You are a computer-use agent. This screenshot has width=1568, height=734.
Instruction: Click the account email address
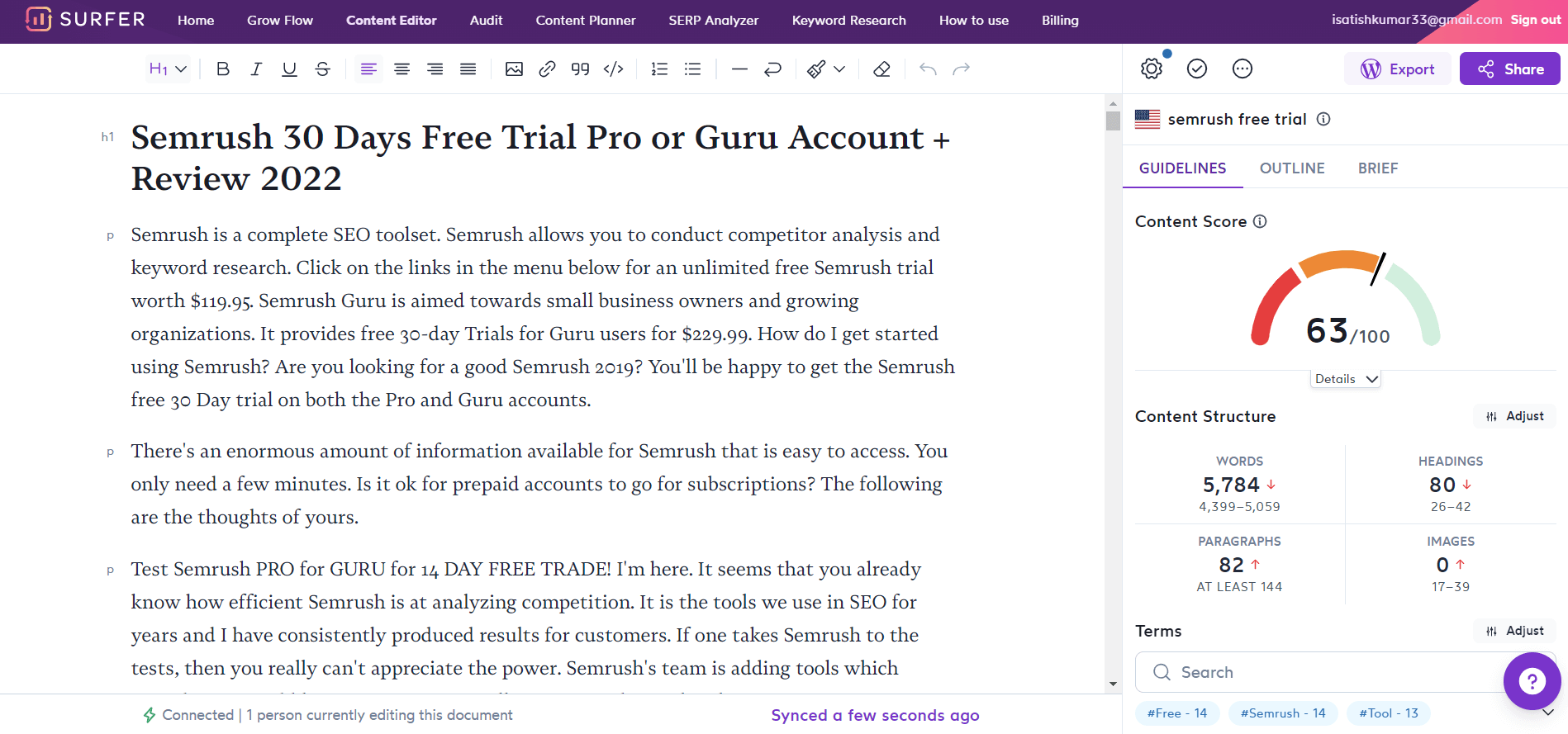point(1417,20)
